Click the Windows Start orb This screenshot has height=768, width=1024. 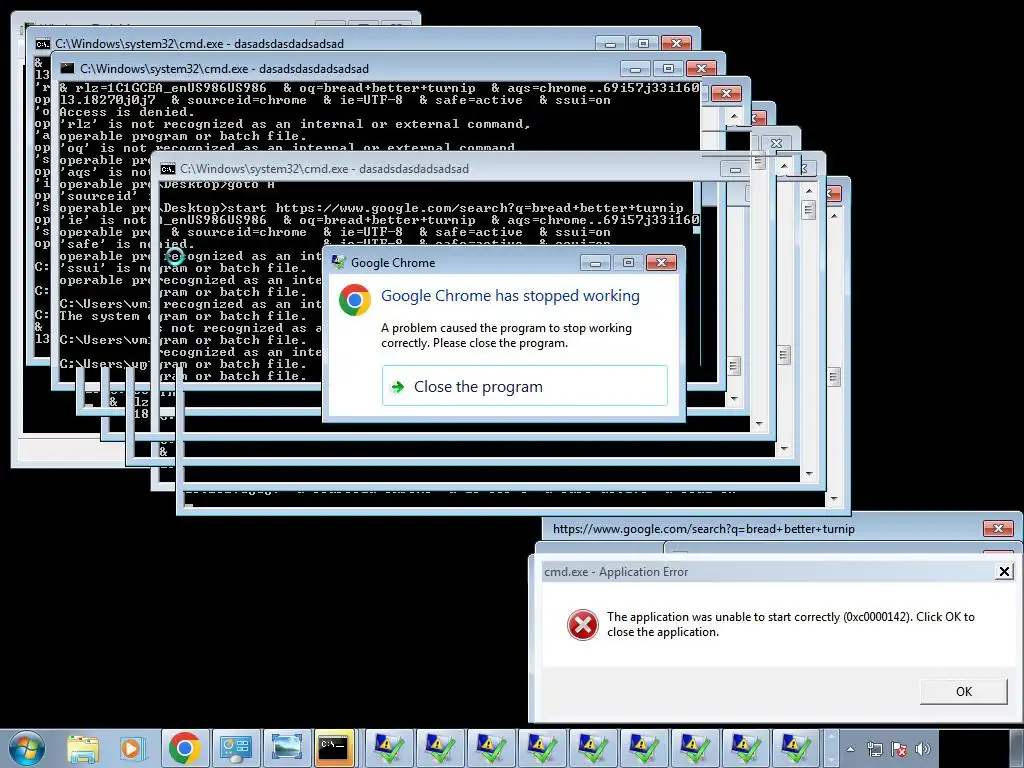coord(27,748)
